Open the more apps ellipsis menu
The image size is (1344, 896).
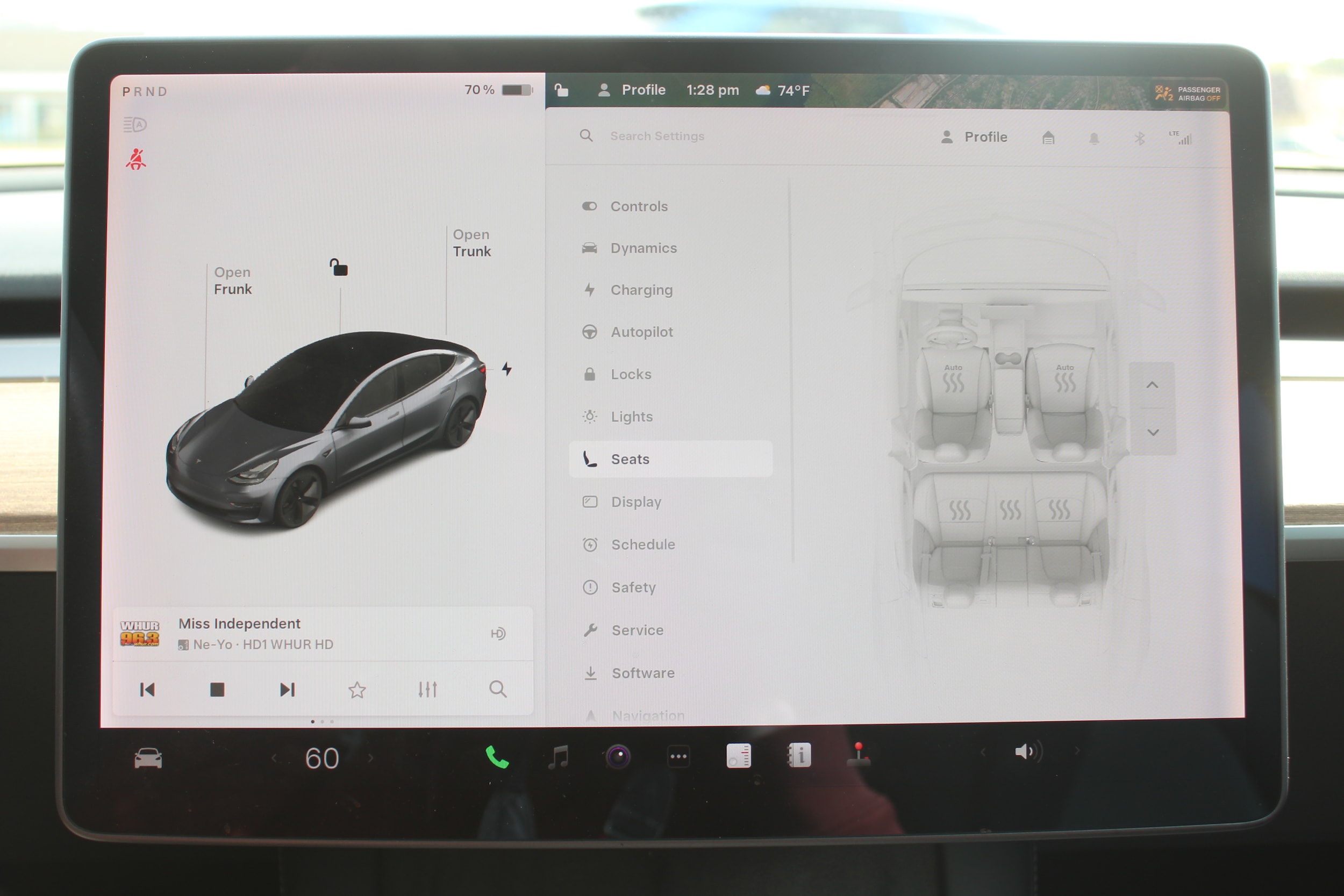(678, 755)
